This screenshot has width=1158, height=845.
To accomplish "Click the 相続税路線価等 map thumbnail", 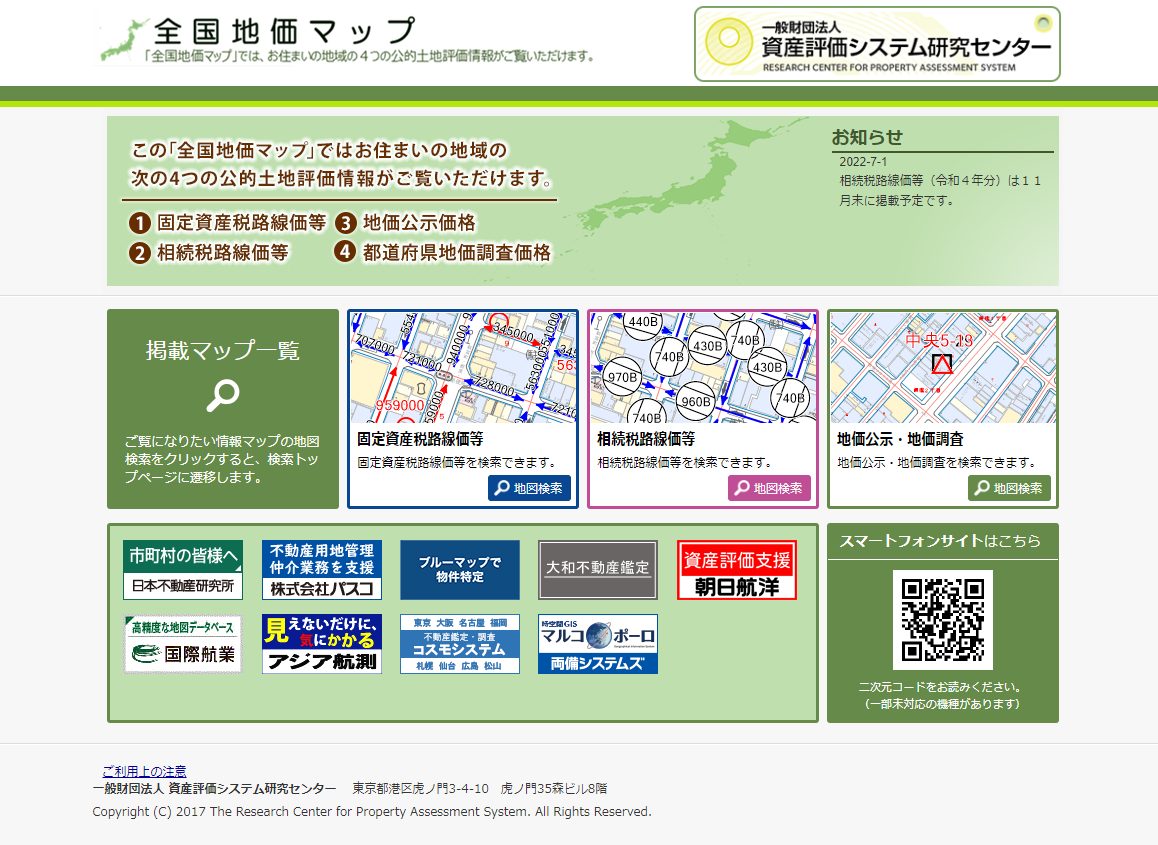I will point(703,368).
